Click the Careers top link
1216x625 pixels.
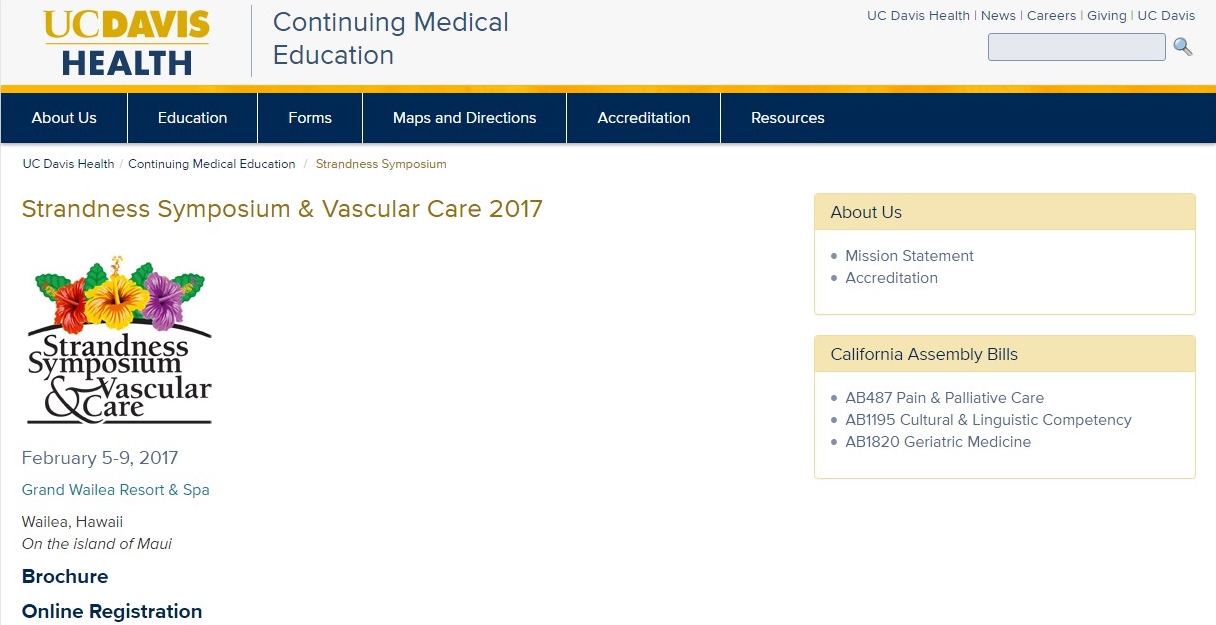1052,15
